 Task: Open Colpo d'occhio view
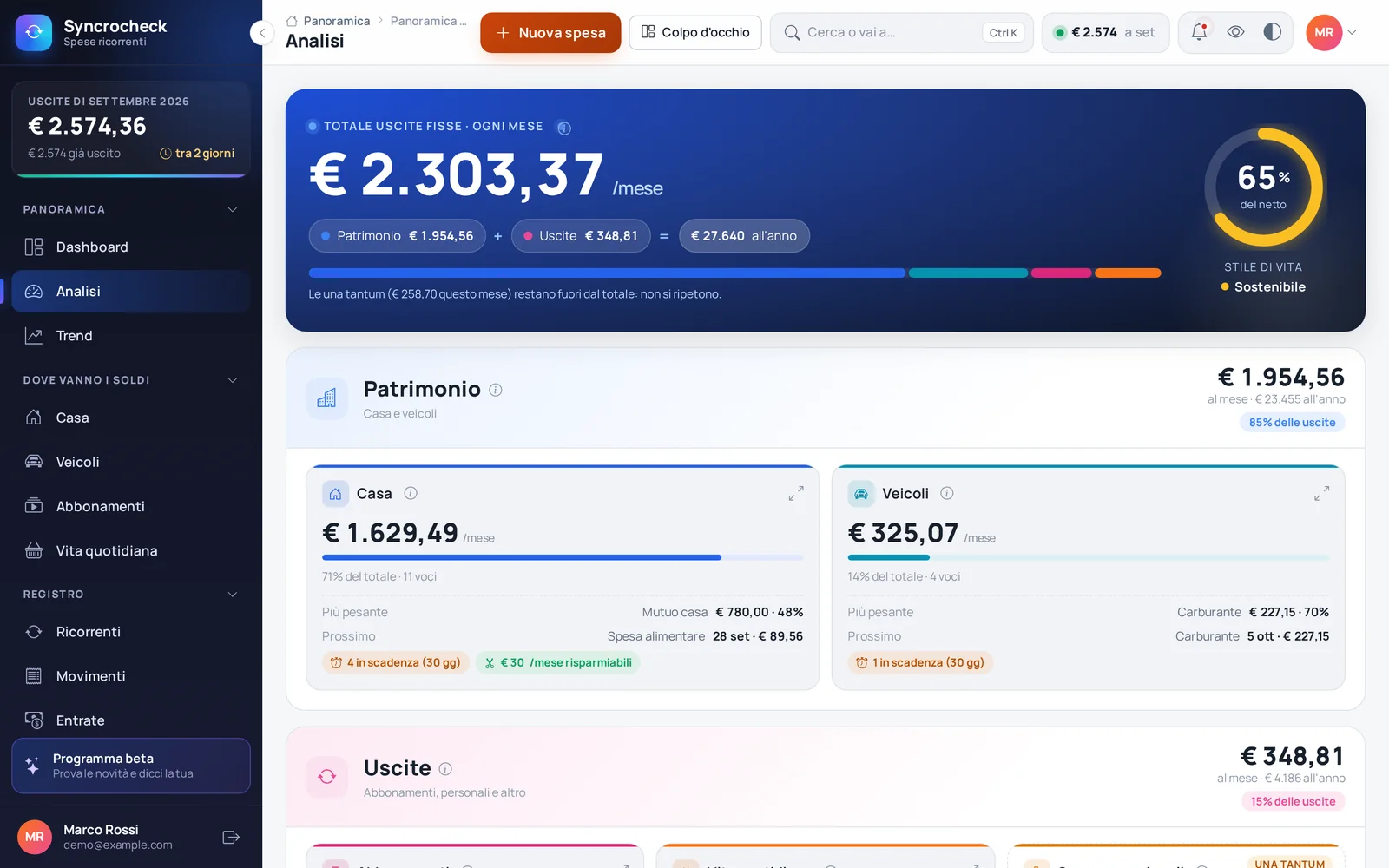point(695,32)
